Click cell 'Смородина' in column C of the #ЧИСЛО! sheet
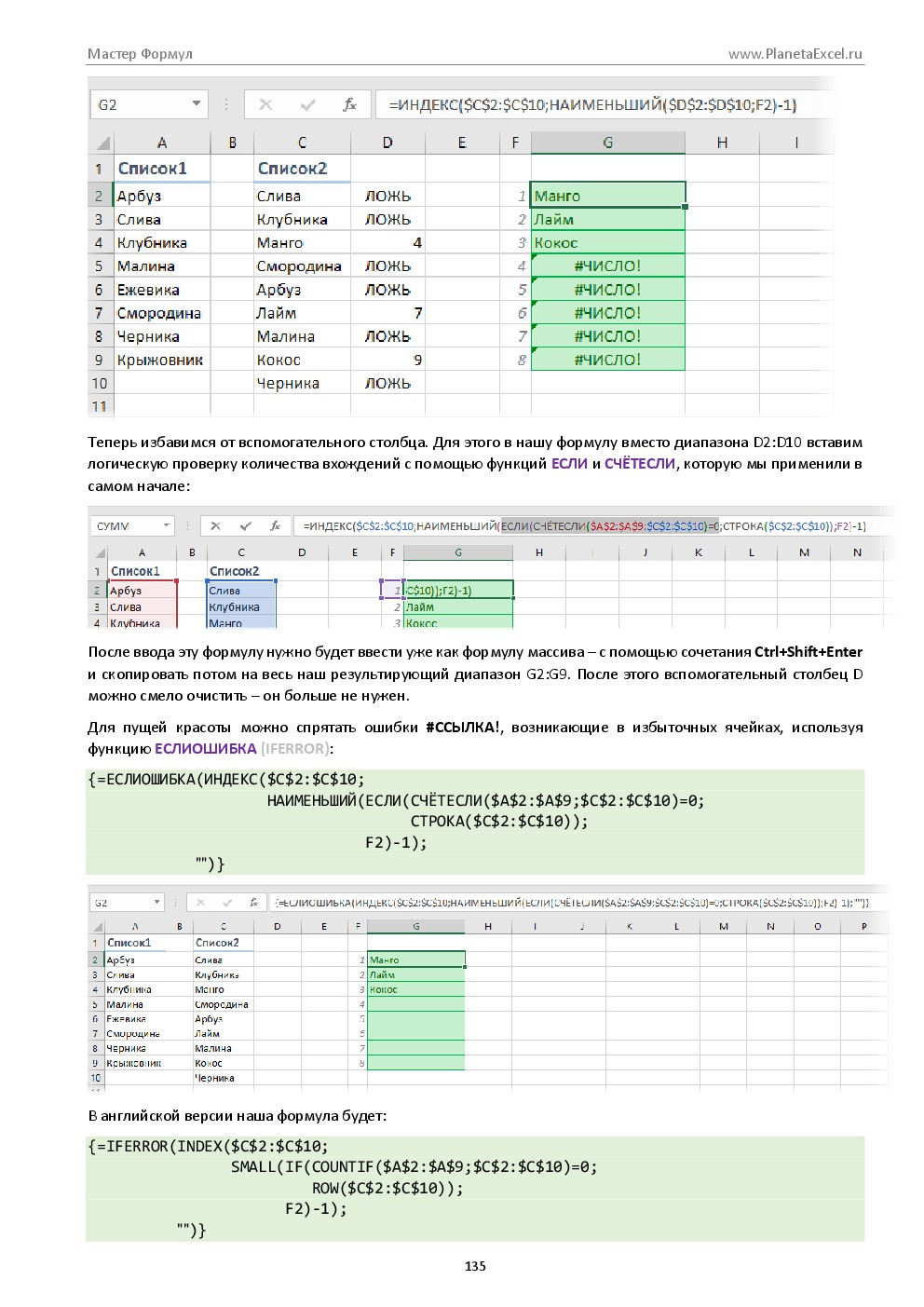Image resolution: width=924 pixels, height=1307 pixels. point(302,266)
